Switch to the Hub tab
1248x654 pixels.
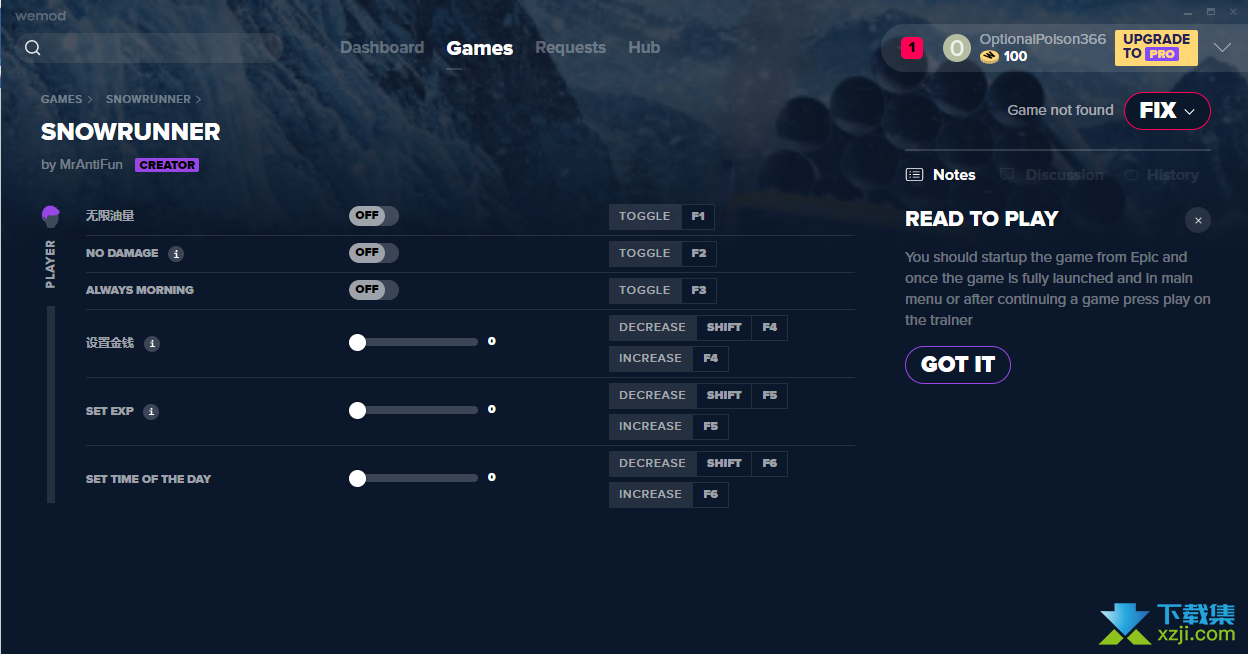[644, 48]
